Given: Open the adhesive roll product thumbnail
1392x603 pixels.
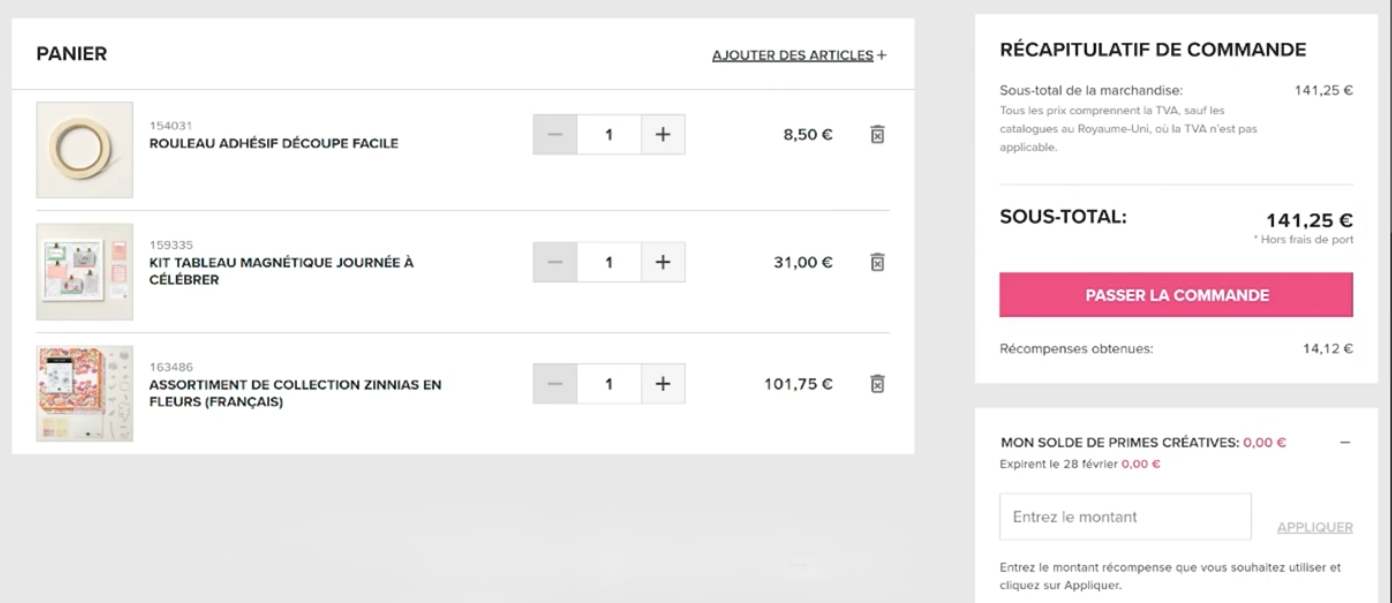Looking at the screenshot, I should (x=85, y=150).
